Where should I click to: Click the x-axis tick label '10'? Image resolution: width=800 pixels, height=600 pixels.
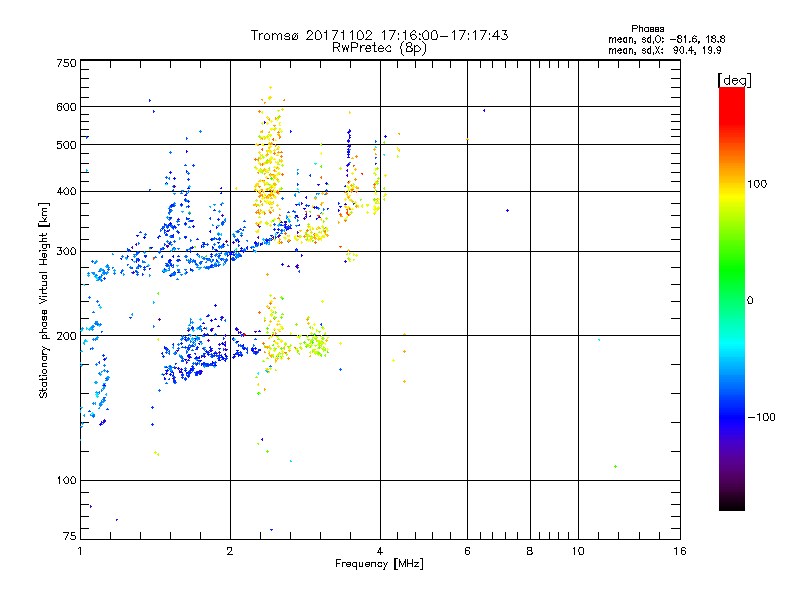578,551
